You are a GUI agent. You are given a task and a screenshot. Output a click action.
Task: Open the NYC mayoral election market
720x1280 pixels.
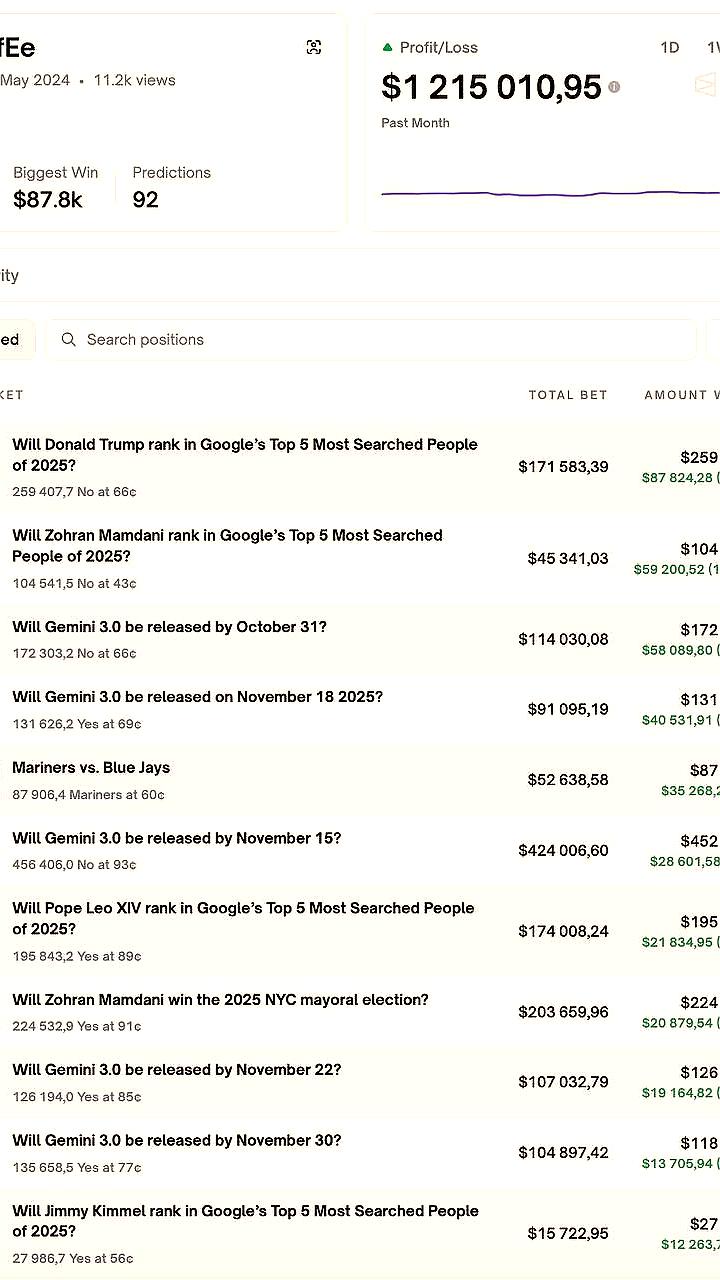[x=219, y=999]
